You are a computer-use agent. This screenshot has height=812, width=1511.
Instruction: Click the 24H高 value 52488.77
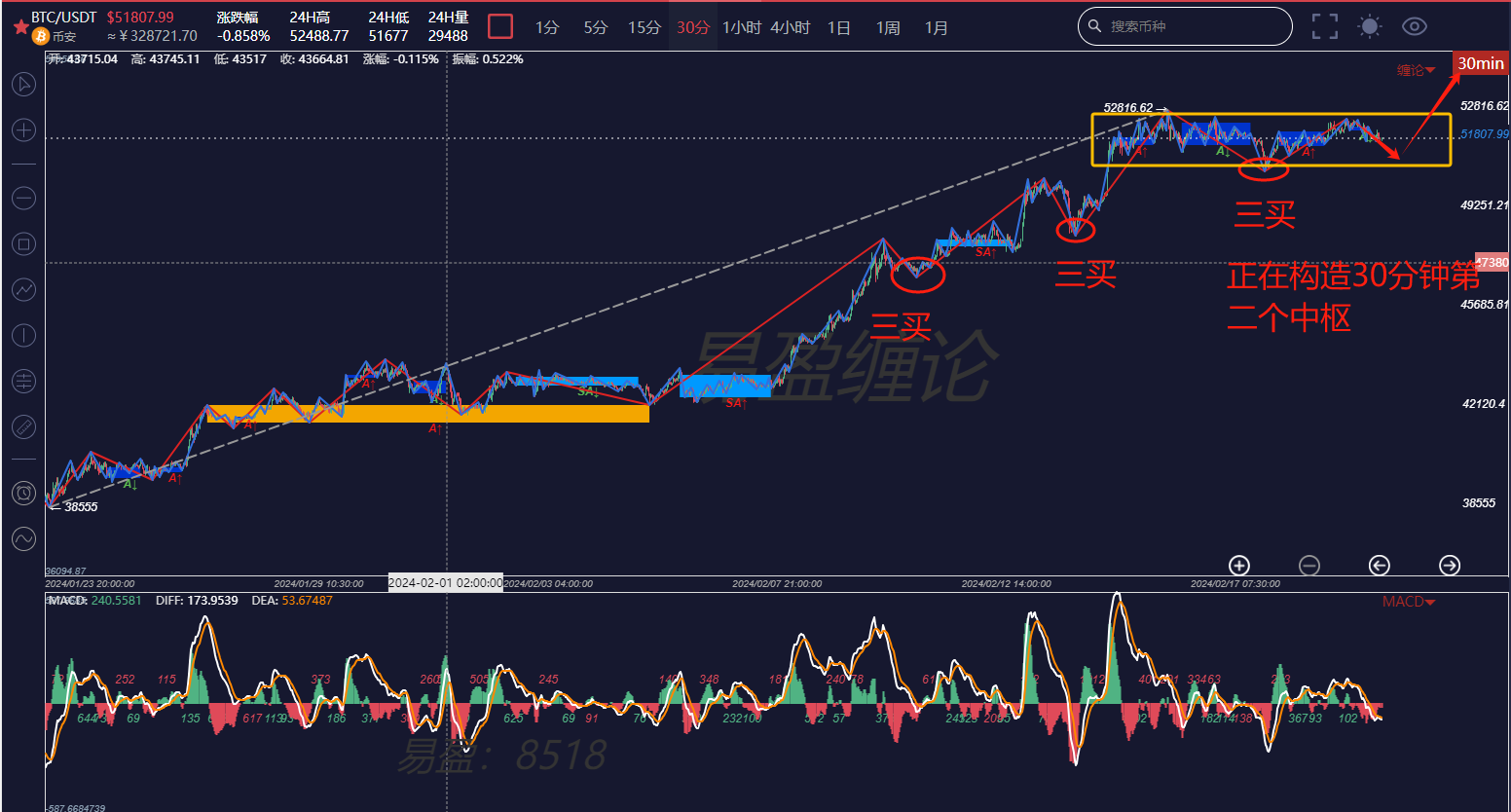pos(319,36)
